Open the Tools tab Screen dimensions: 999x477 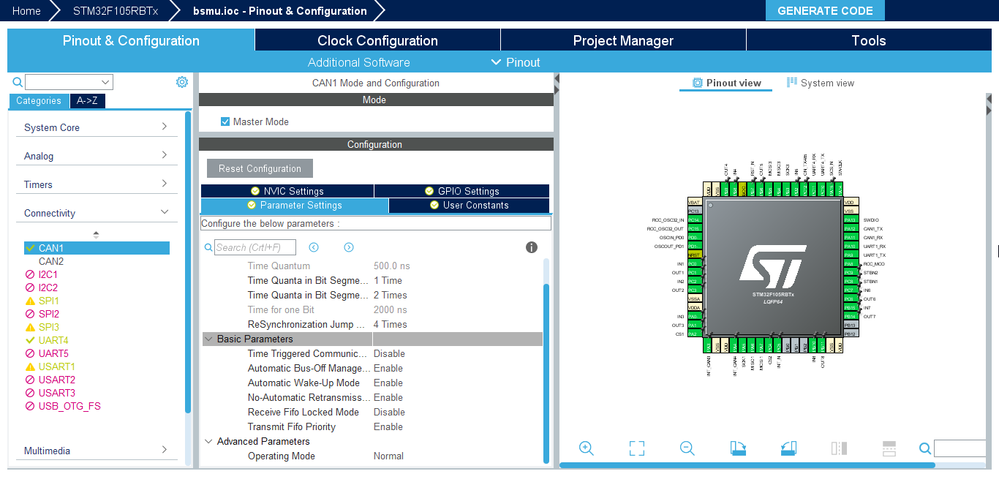869,41
